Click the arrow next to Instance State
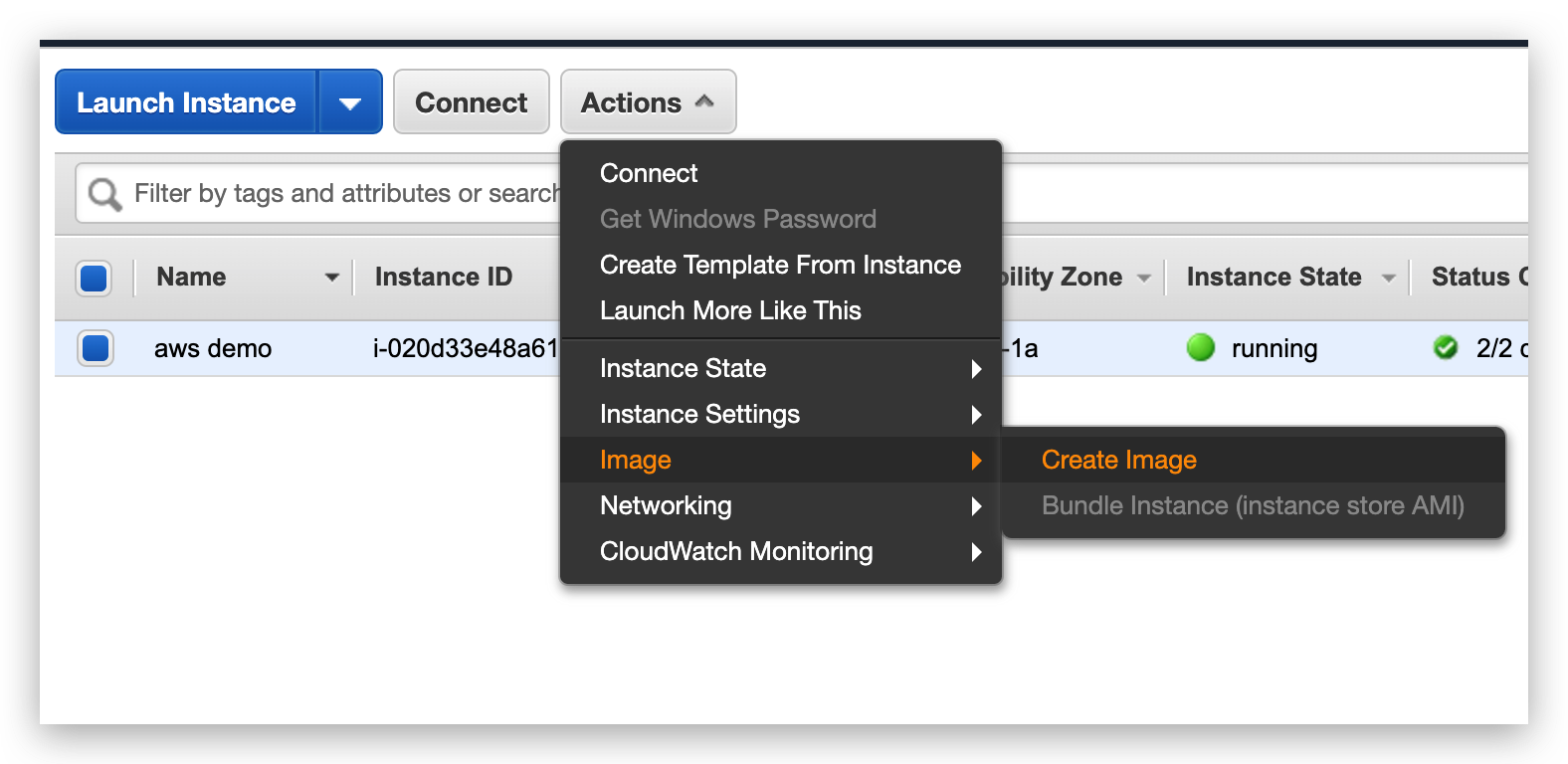The width and height of the screenshot is (1568, 764). pos(976,369)
